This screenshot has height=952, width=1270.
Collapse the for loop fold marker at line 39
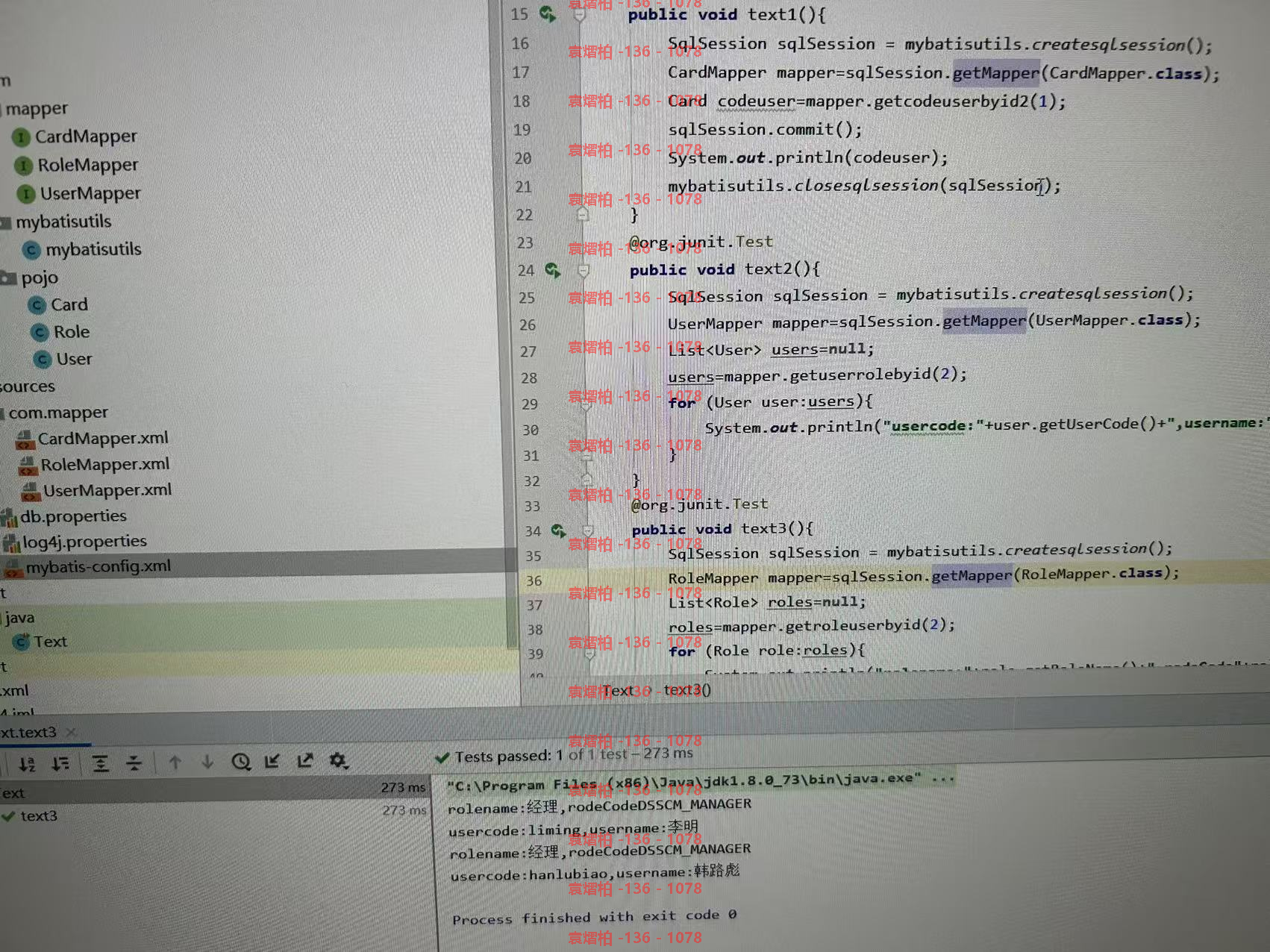pyautogui.click(x=589, y=655)
